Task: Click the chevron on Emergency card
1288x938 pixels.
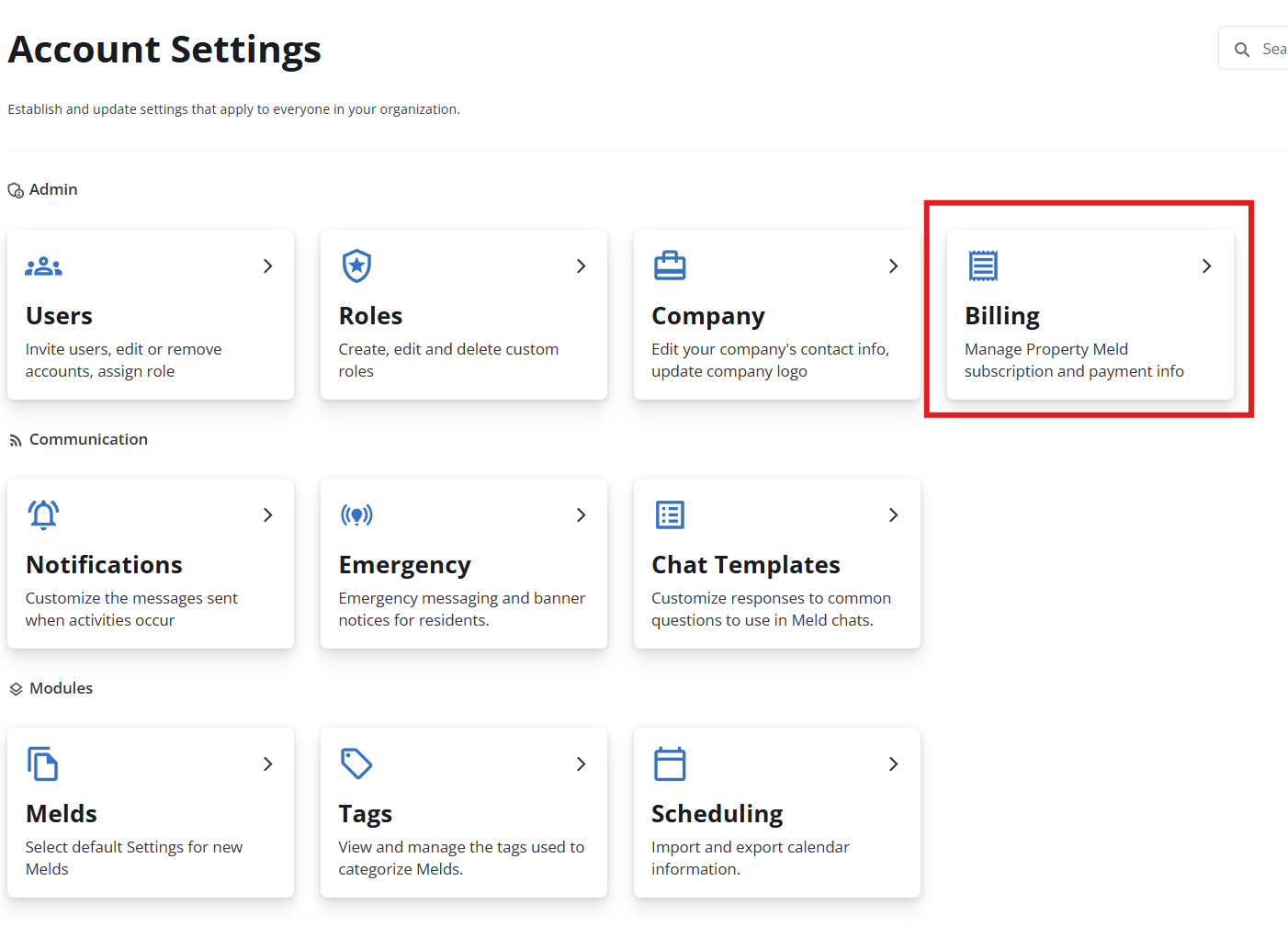Action: 581,515
